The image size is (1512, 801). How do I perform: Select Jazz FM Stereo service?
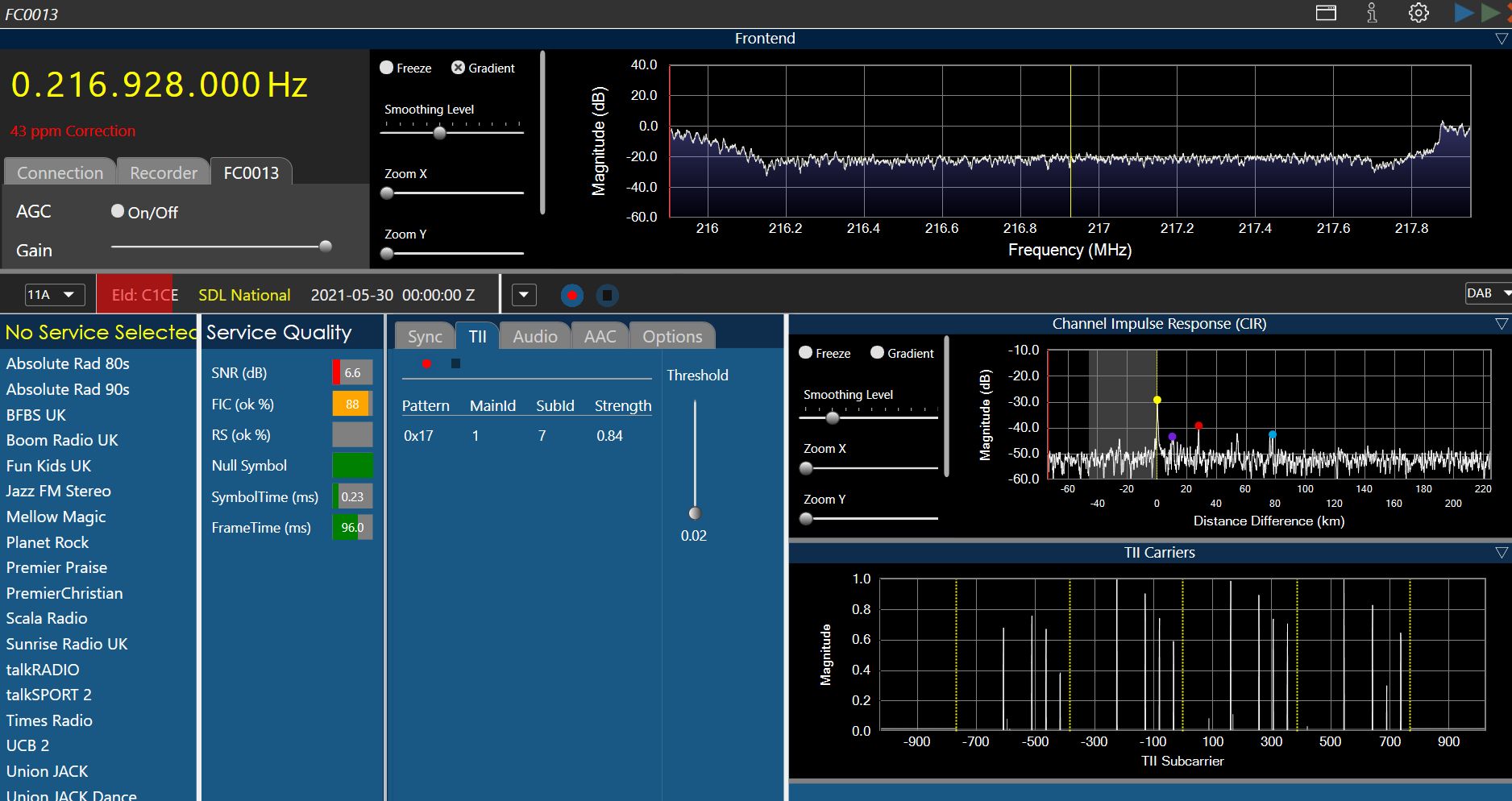59,491
